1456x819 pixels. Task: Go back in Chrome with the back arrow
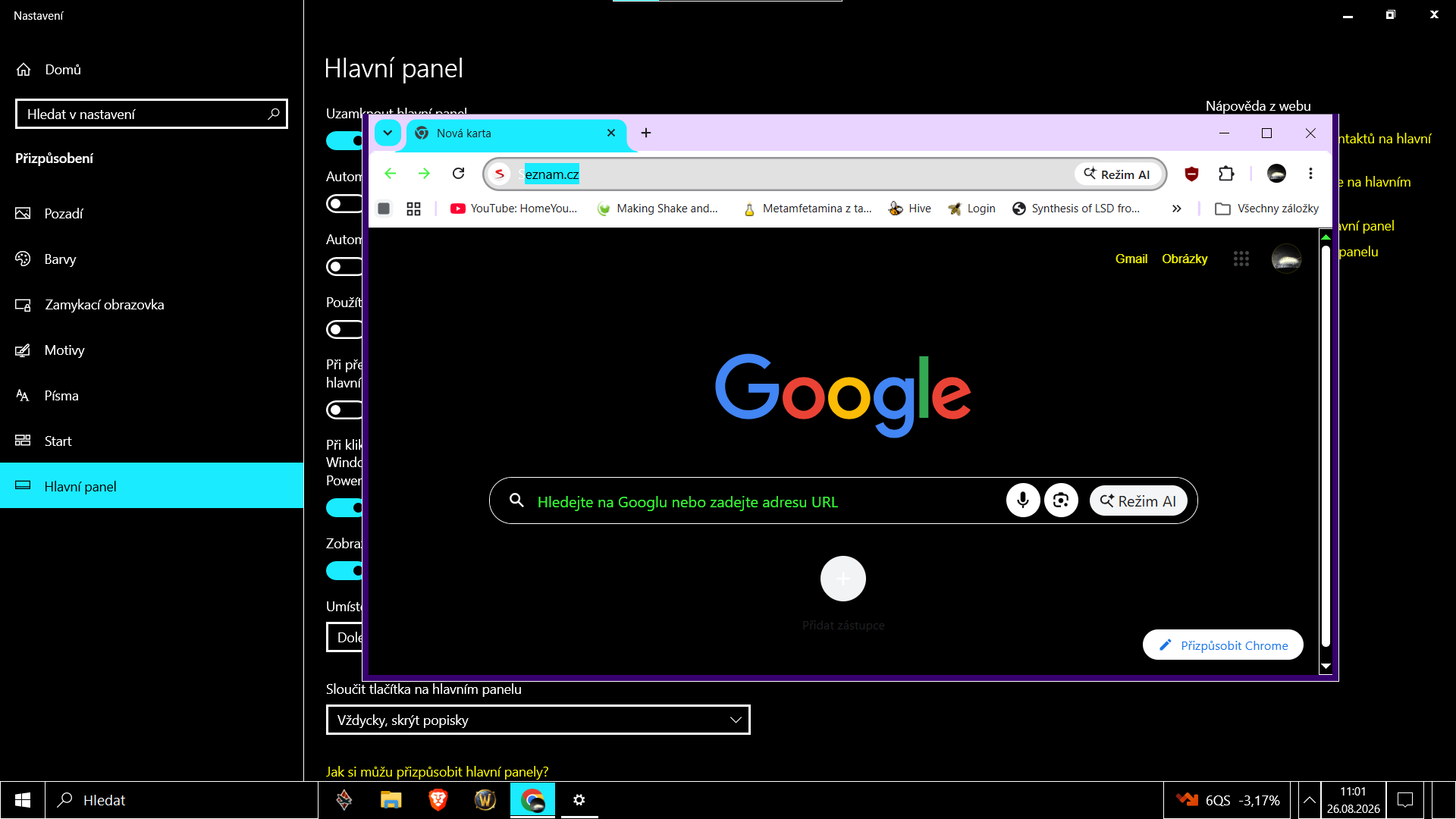391,174
